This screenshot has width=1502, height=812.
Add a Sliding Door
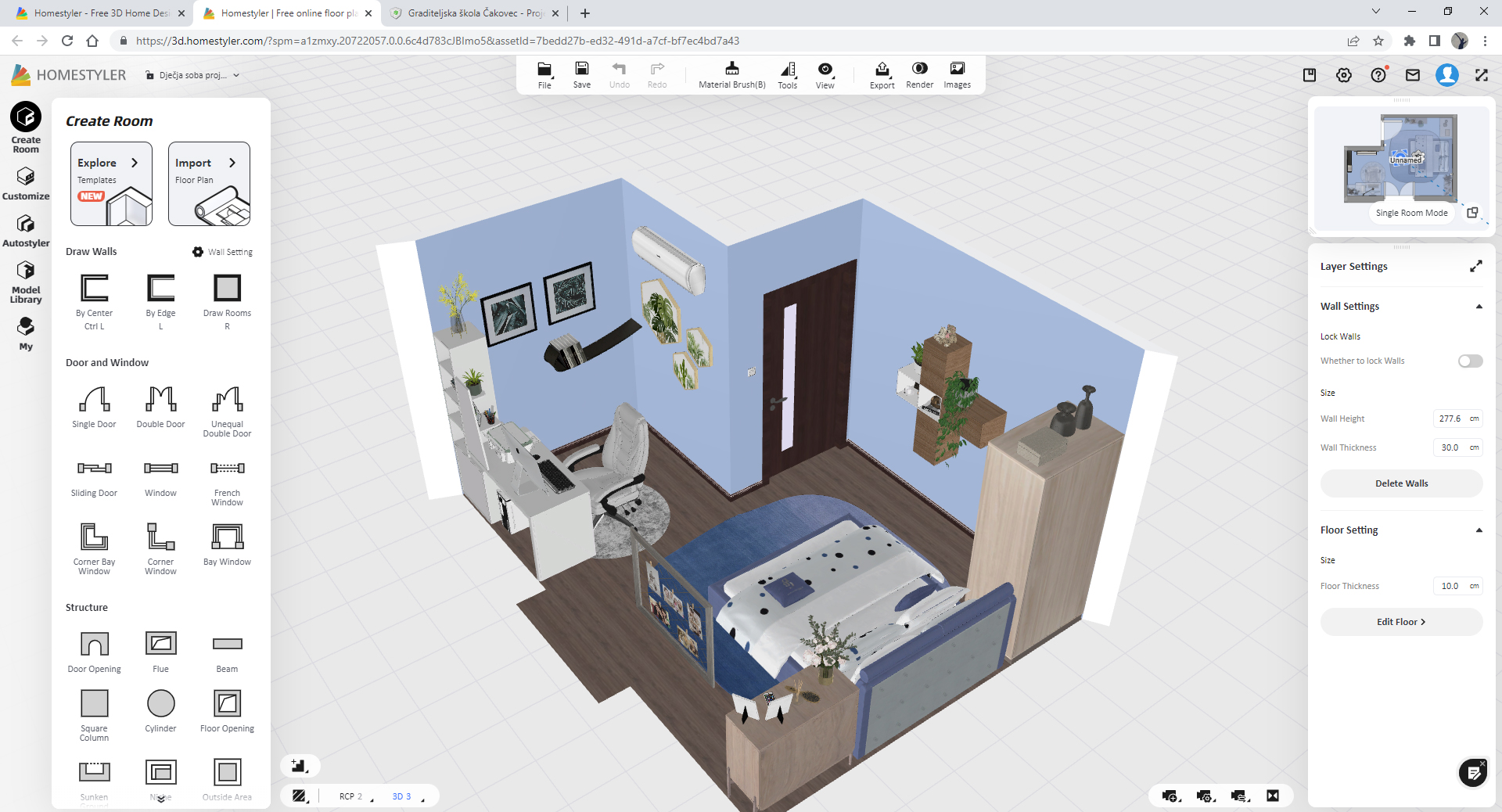94,469
